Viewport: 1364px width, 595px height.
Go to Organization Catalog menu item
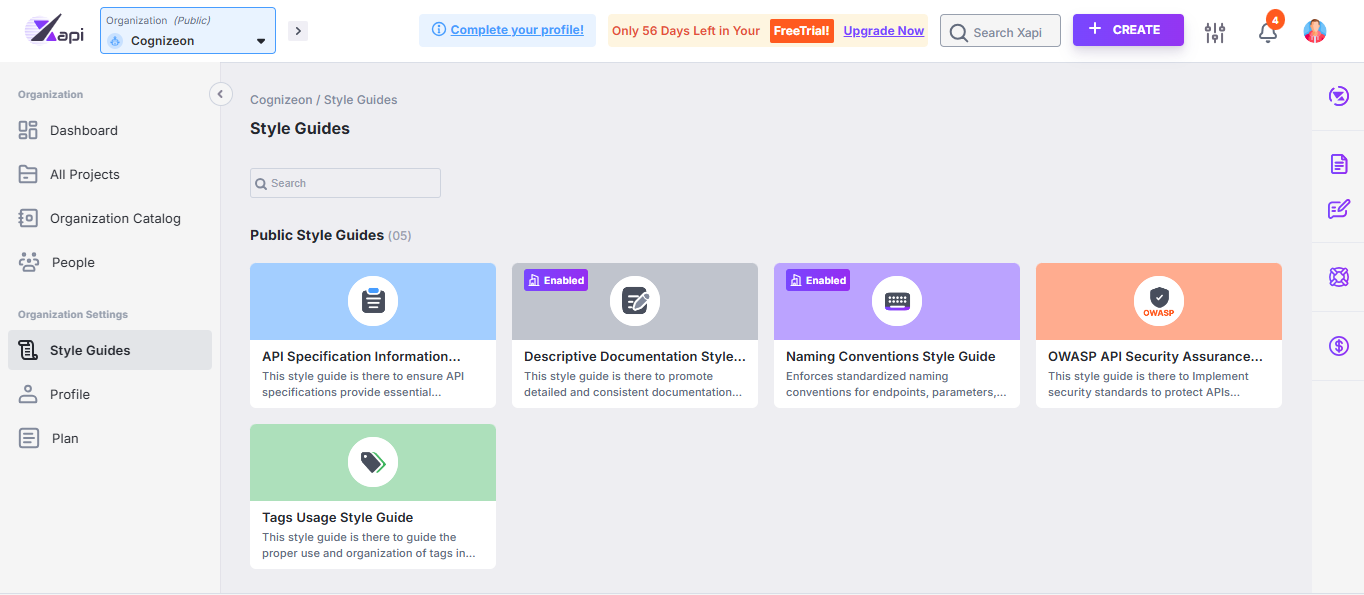[115, 218]
